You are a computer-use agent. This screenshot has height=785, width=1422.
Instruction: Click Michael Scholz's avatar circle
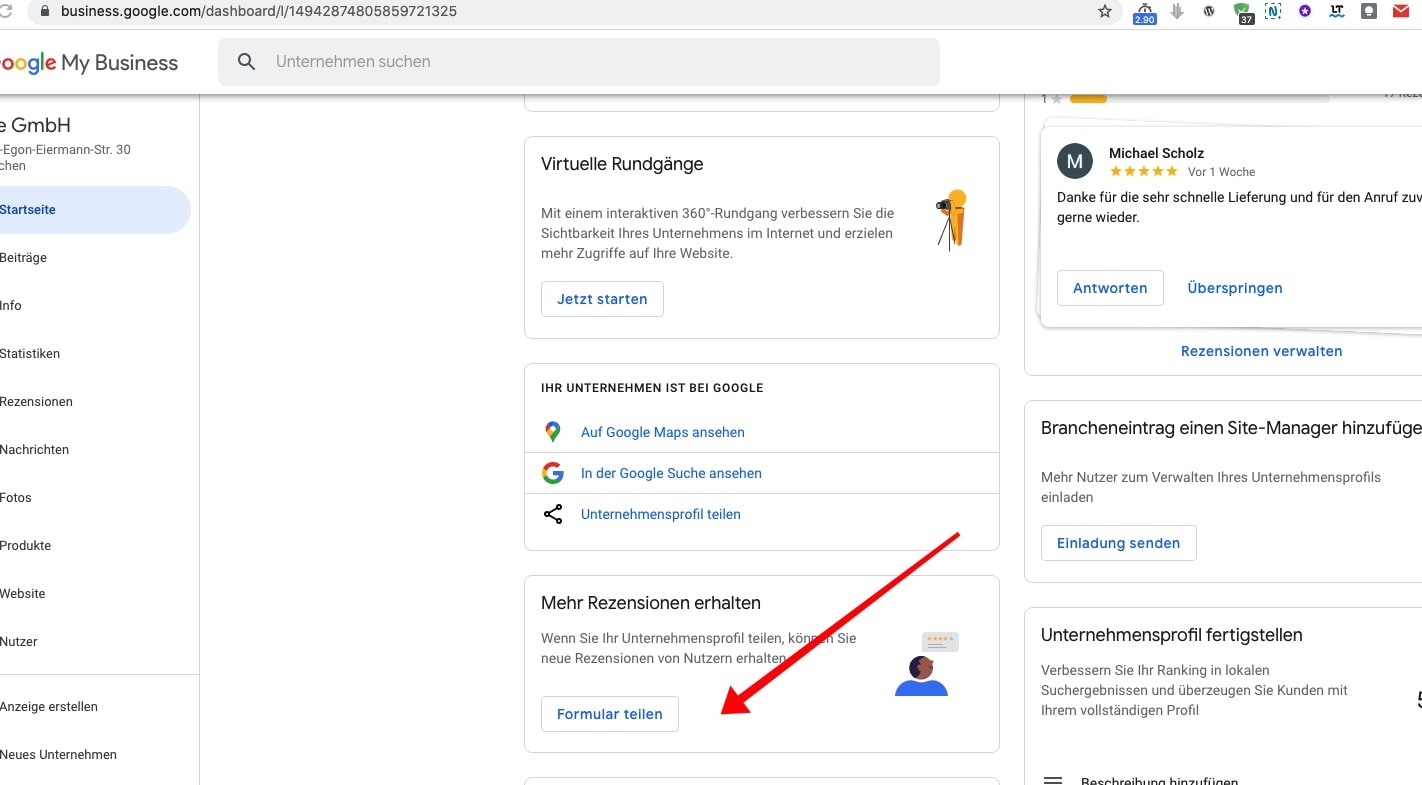[x=1075, y=162]
